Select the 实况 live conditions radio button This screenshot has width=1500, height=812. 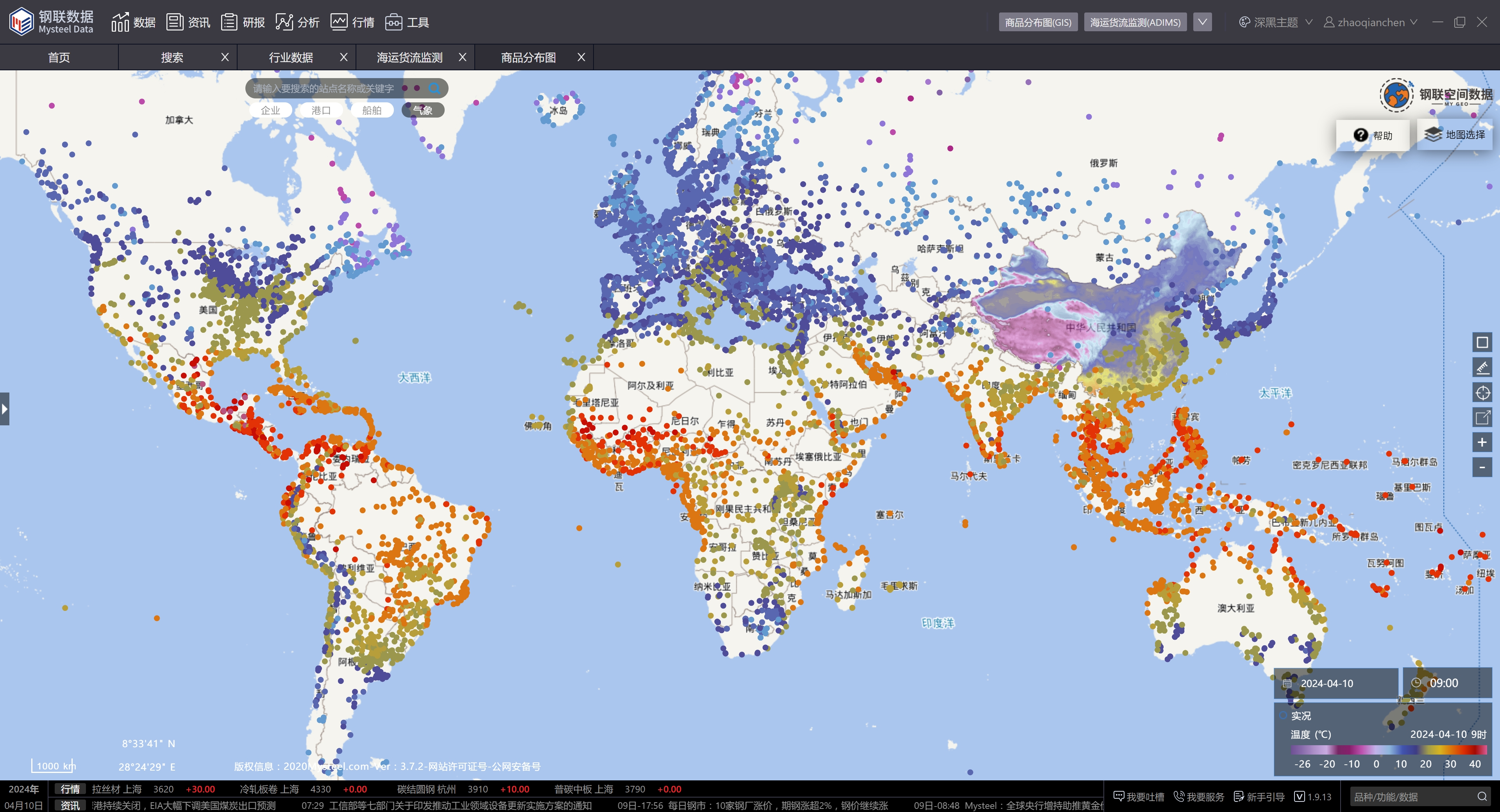(1284, 716)
